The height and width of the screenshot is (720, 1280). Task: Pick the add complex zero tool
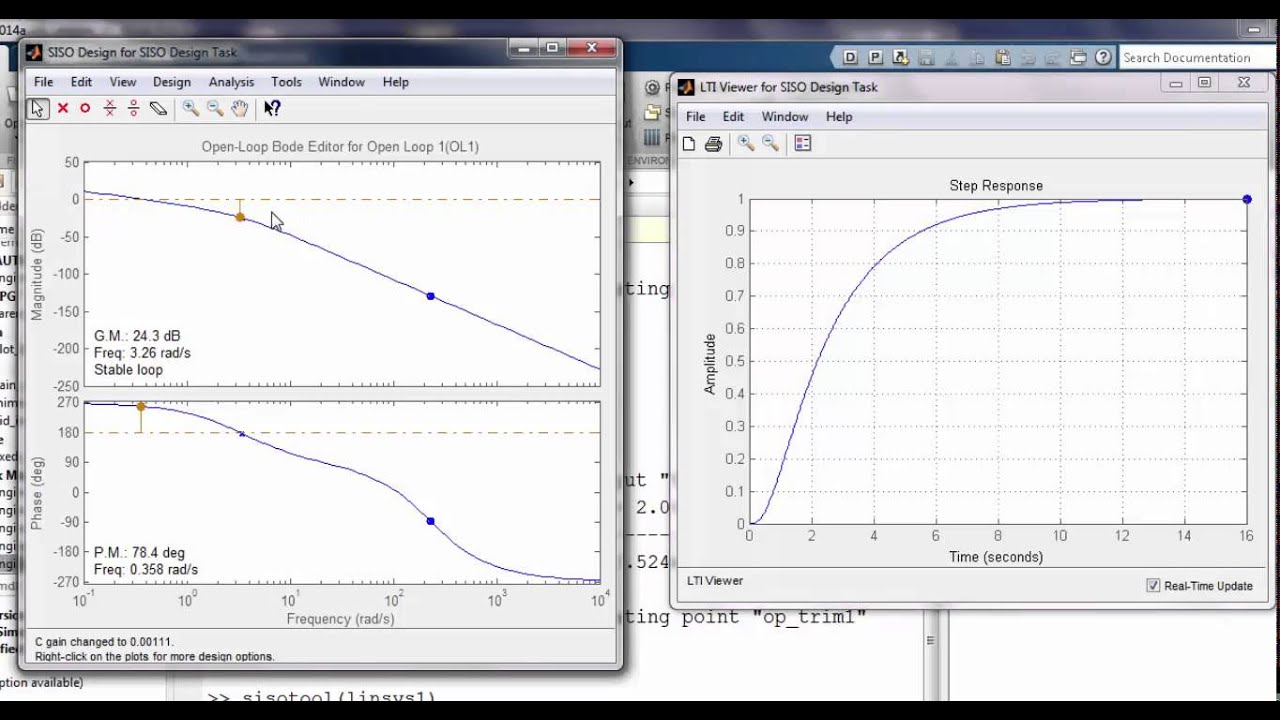(133, 108)
